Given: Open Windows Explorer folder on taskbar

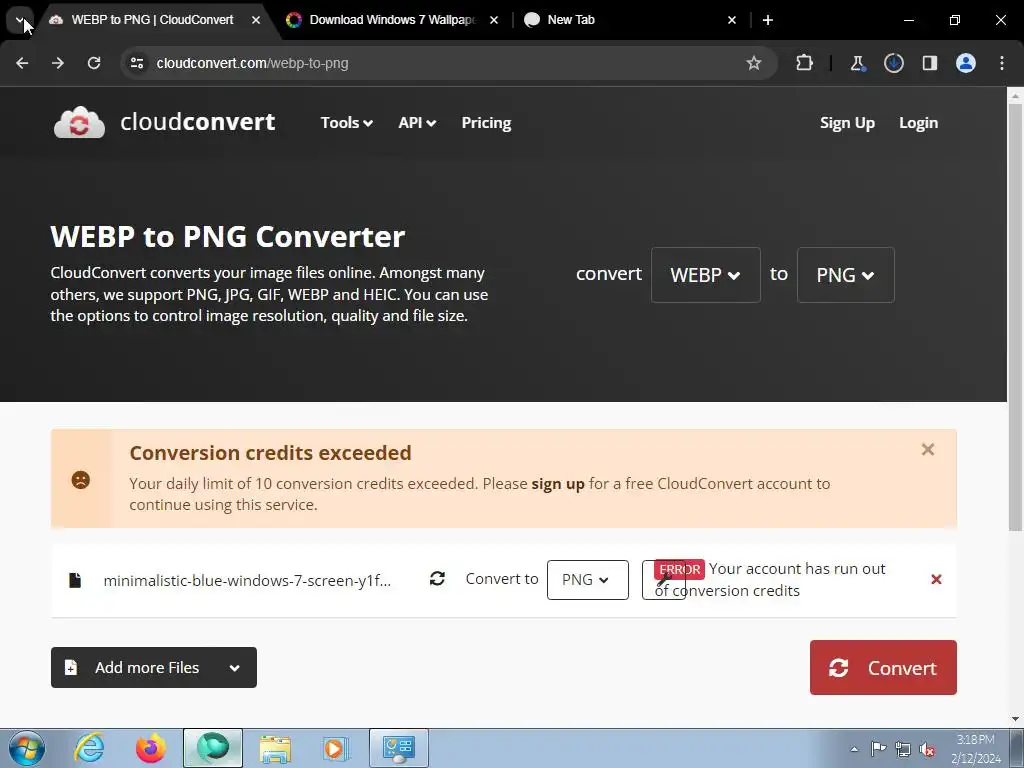Looking at the screenshot, I should [x=275, y=748].
